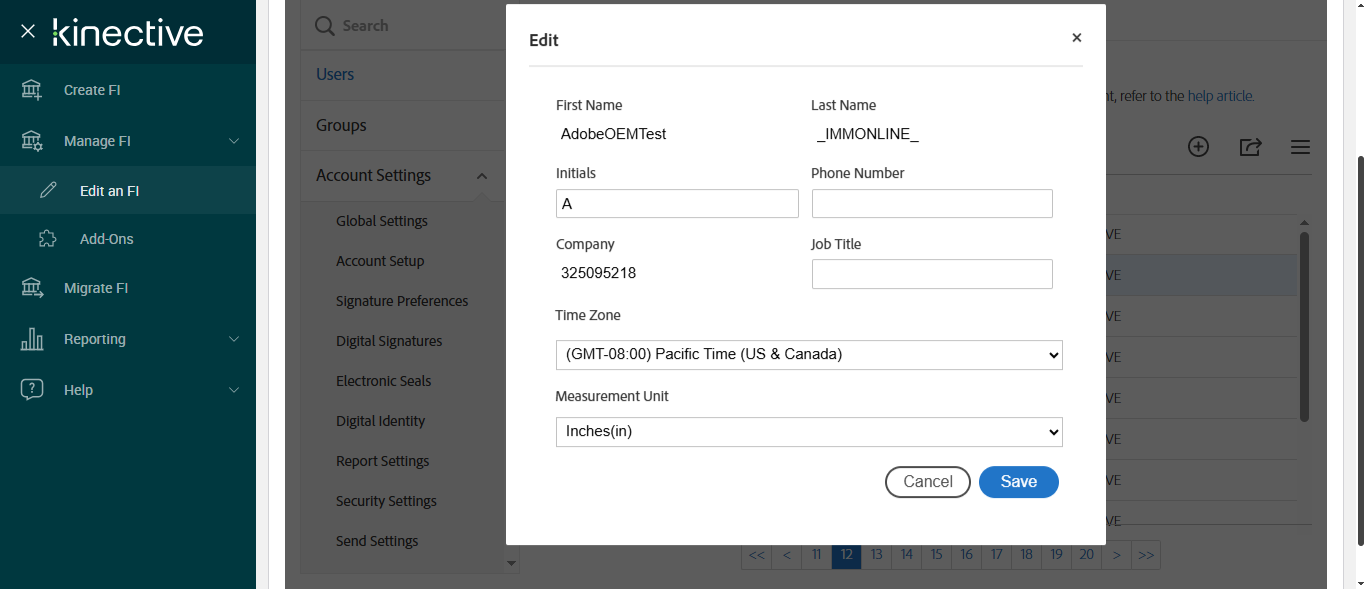Click the Create FI bank icon

point(32,90)
